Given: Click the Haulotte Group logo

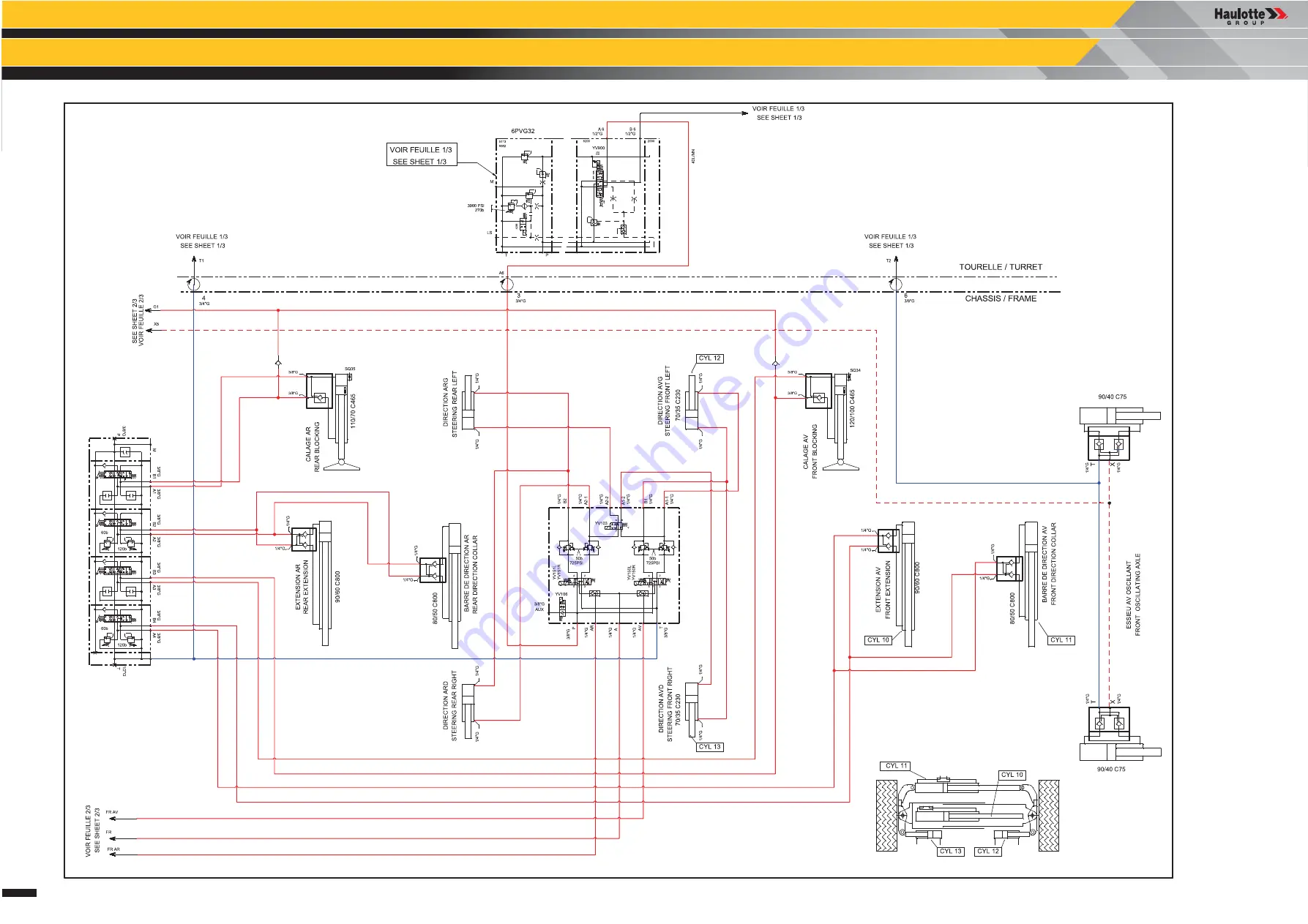Looking at the screenshot, I should (1249, 15).
